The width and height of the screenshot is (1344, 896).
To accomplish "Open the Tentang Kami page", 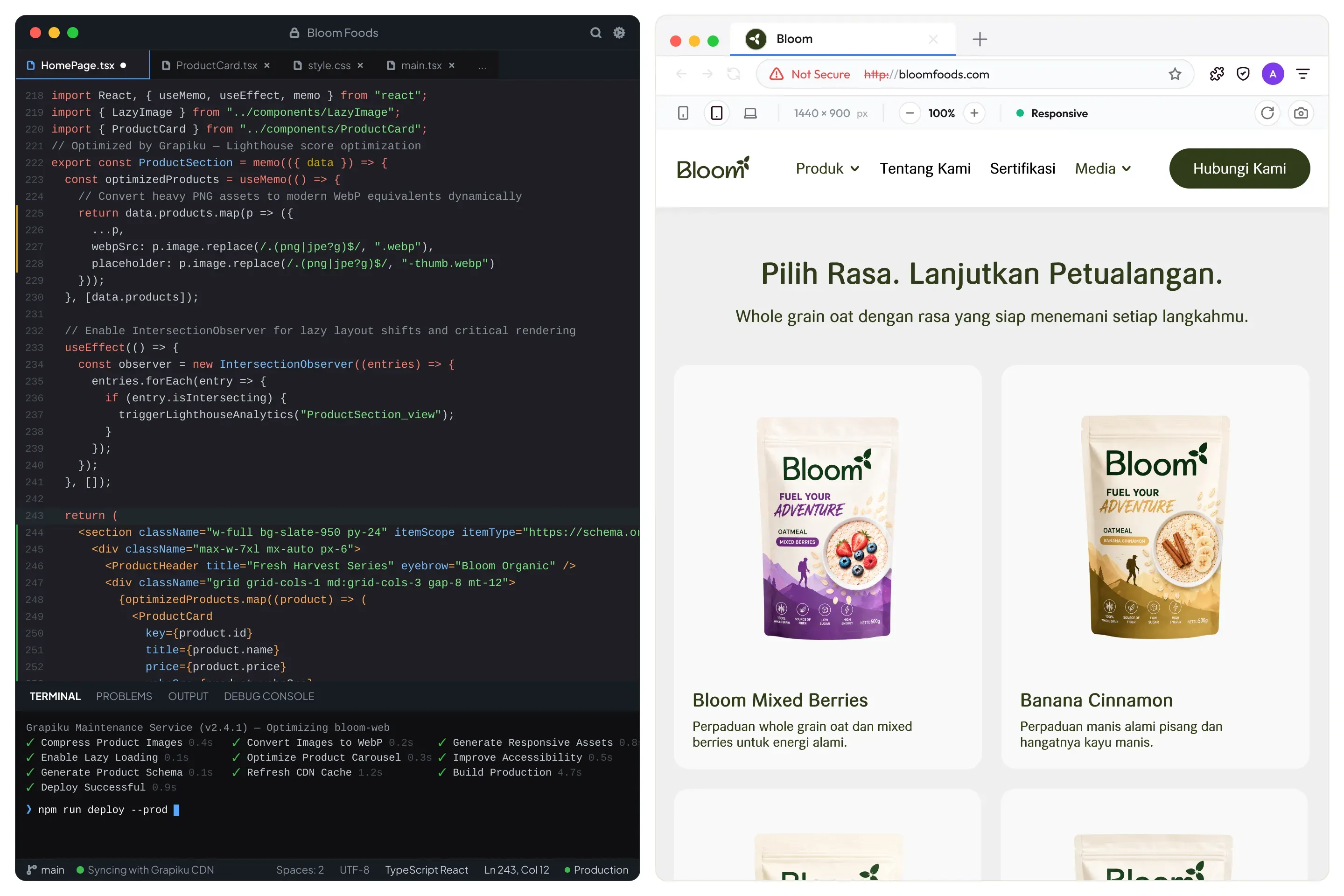I will pyautogui.click(x=925, y=168).
